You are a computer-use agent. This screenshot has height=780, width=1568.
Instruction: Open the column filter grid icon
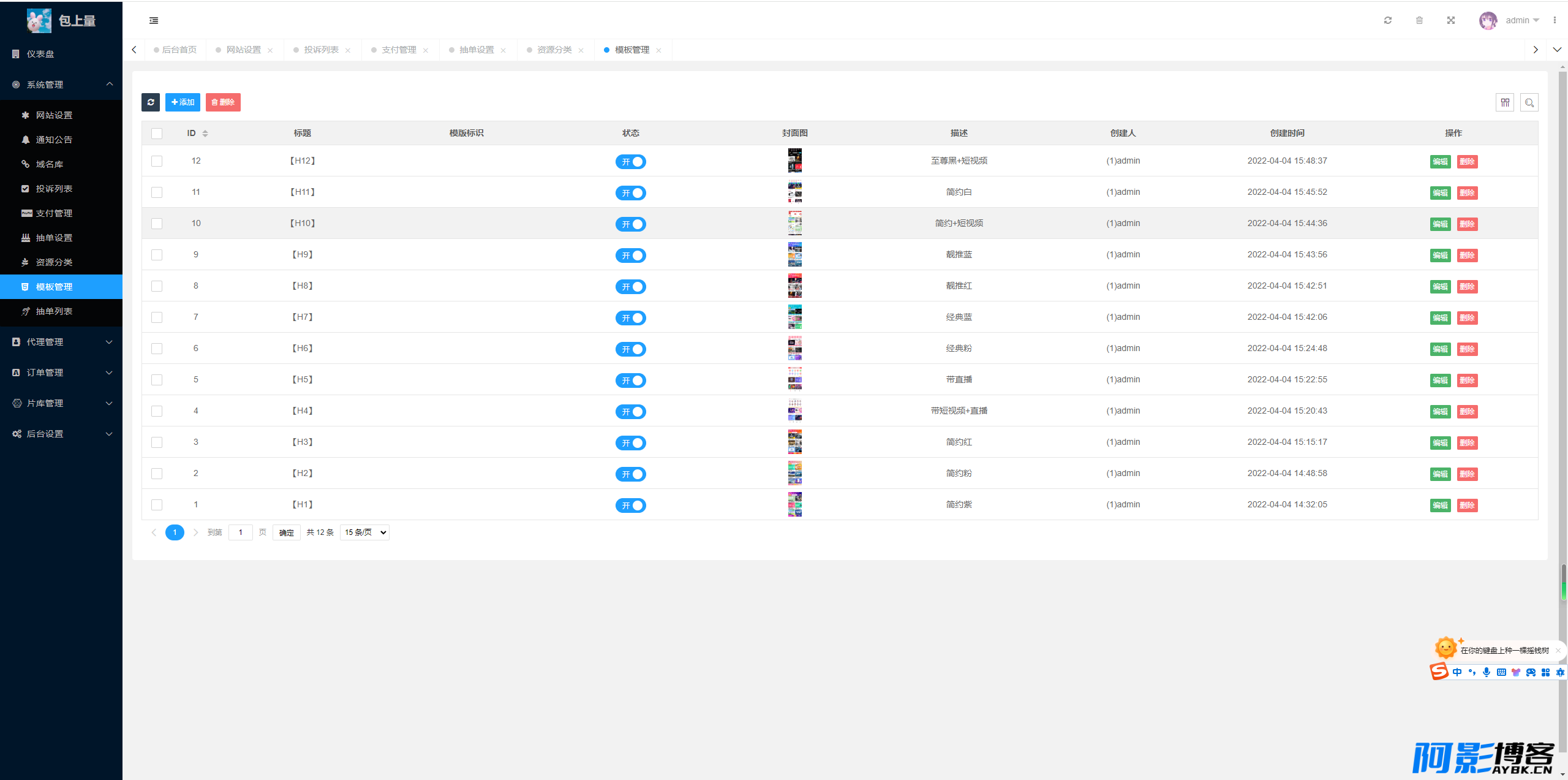1504,102
